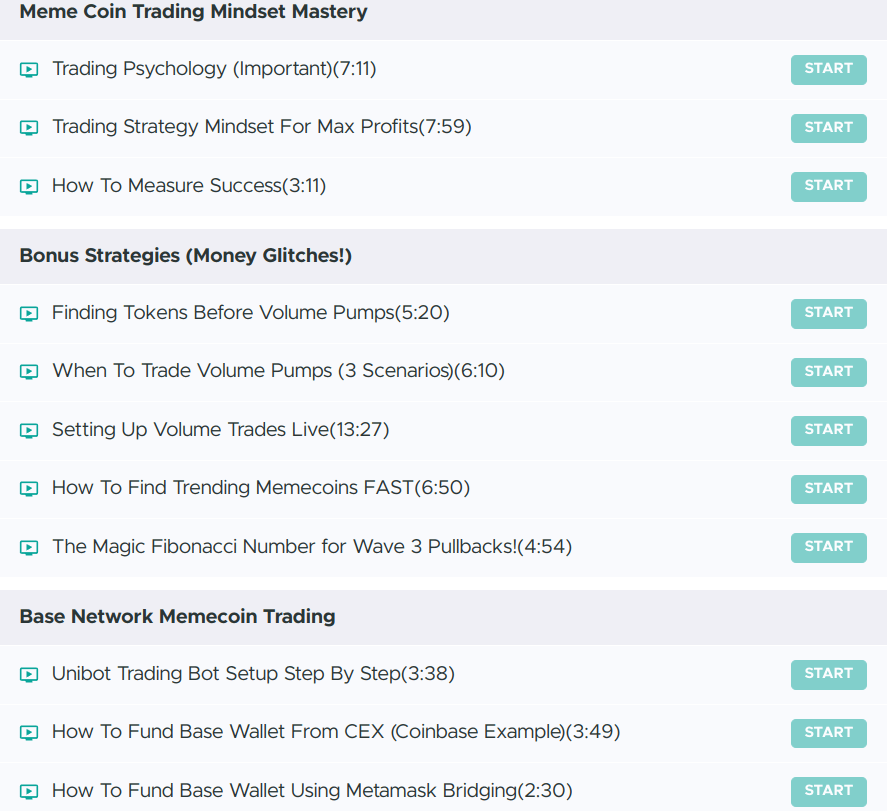Screen dimensions: 894x811
Task: Select the Base Network Memecoin Trading section header
Action: [x=177, y=616]
